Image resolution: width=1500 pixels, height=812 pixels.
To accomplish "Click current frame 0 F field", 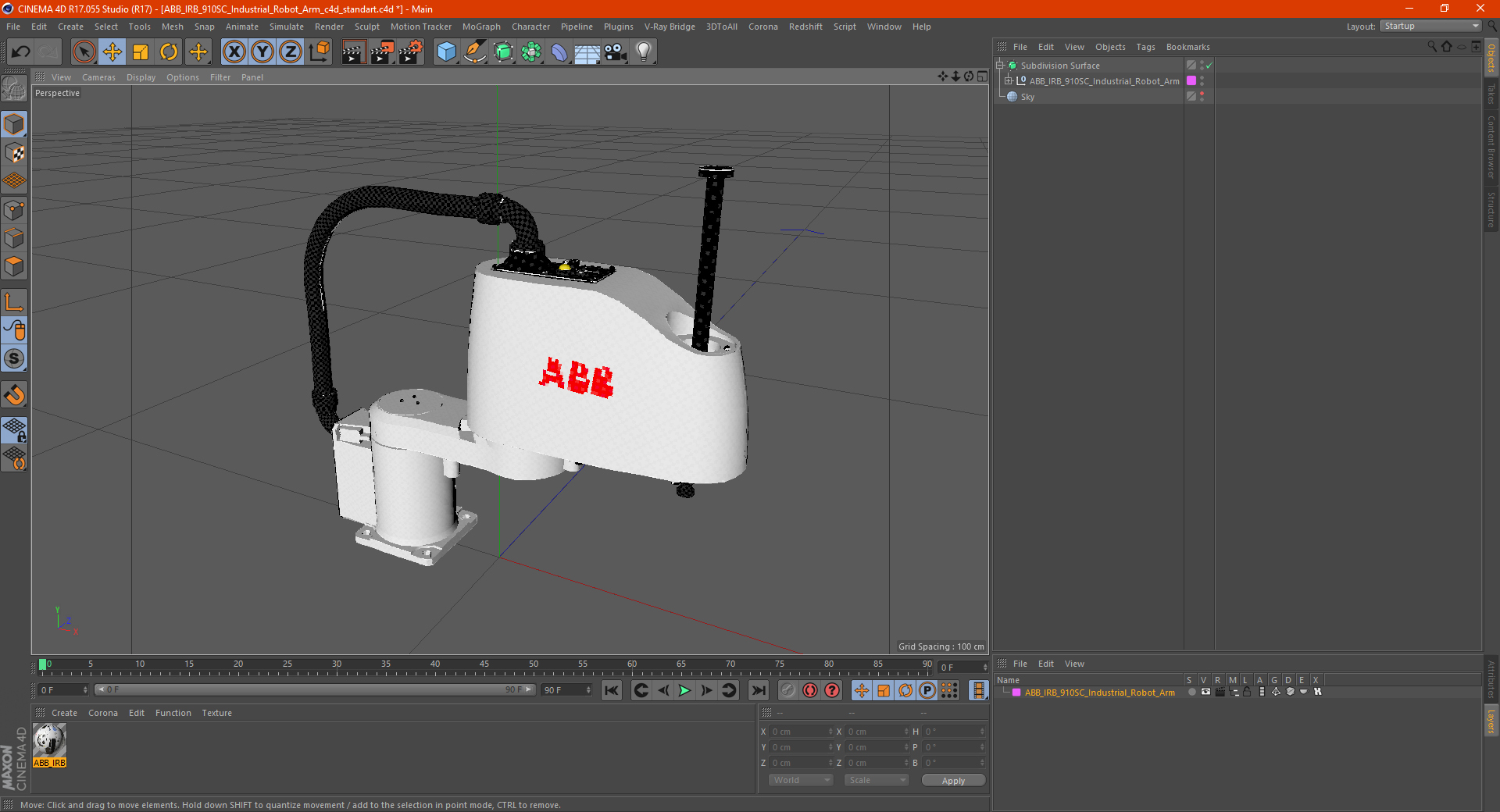I will tap(63, 690).
